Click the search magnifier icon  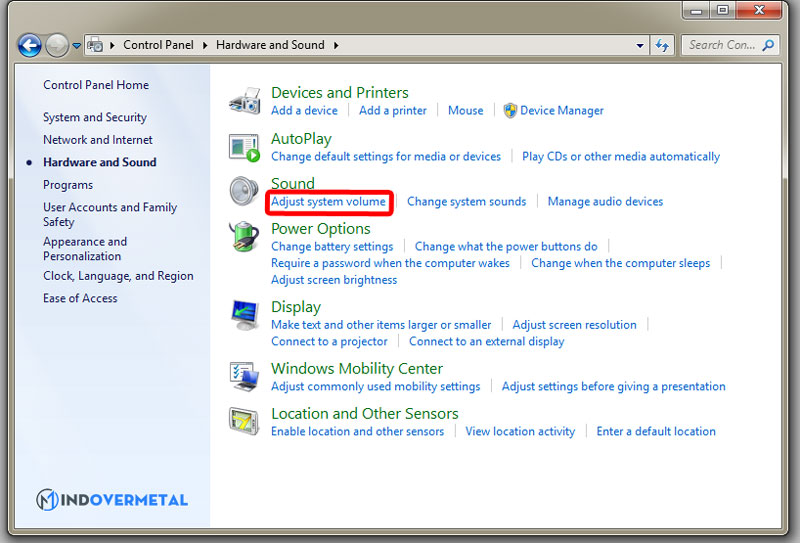768,45
